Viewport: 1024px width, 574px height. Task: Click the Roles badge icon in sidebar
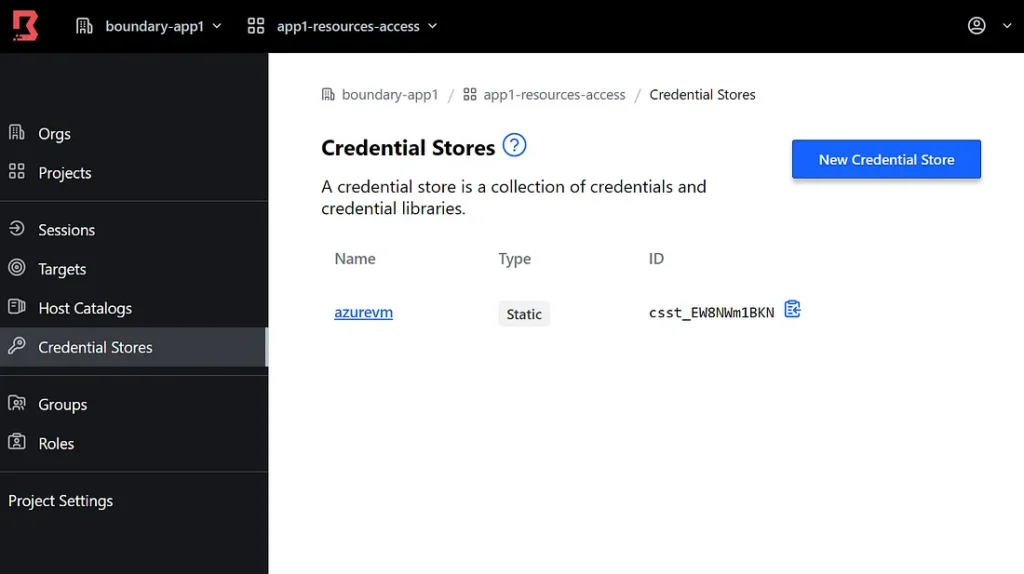(17, 443)
